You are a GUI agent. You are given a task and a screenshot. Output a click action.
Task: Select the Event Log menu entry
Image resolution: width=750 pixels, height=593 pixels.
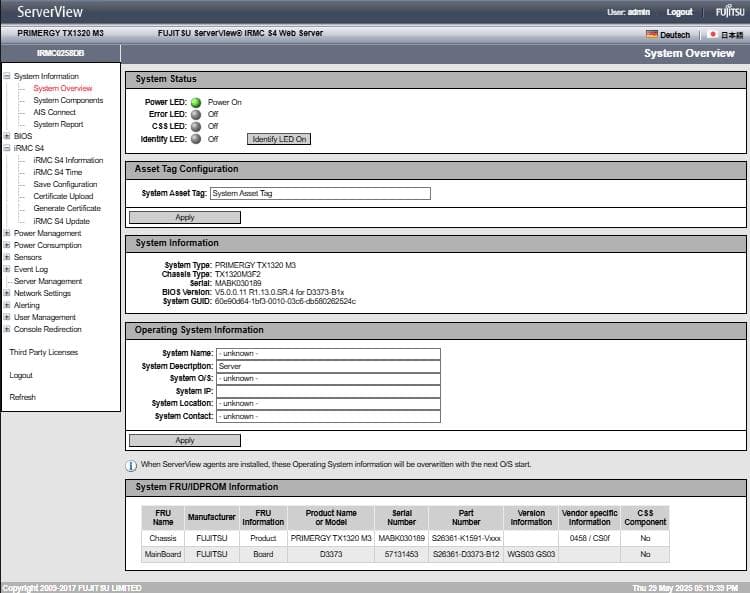(x=30, y=269)
